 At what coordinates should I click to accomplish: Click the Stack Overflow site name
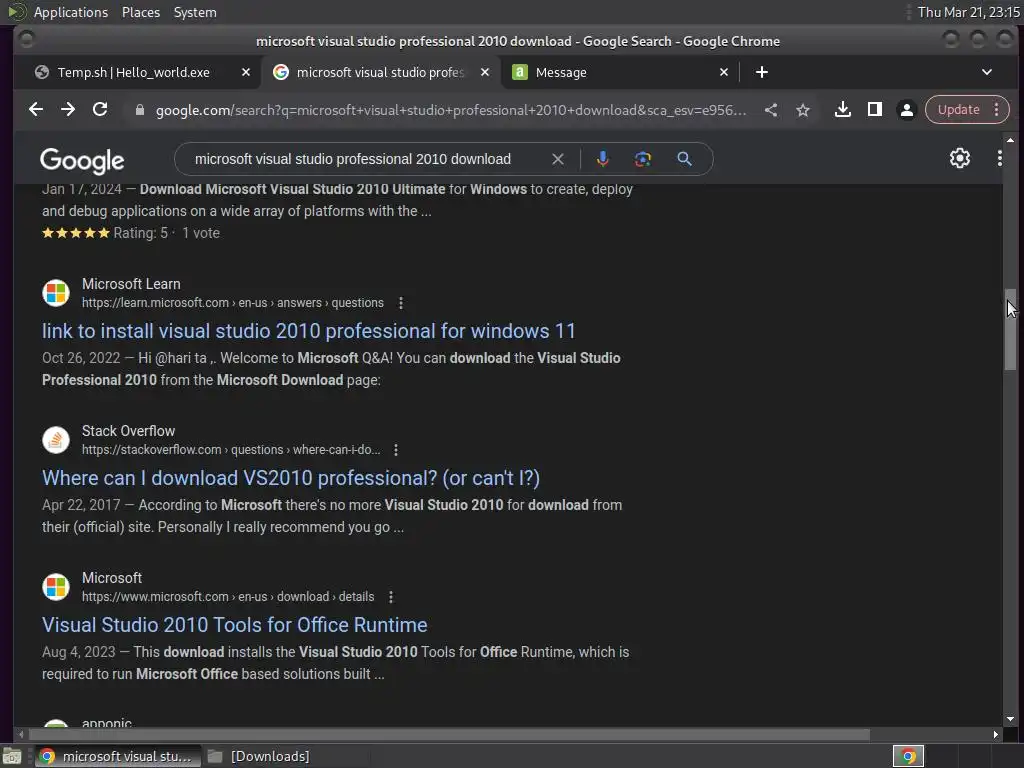pyautogui.click(x=129, y=431)
